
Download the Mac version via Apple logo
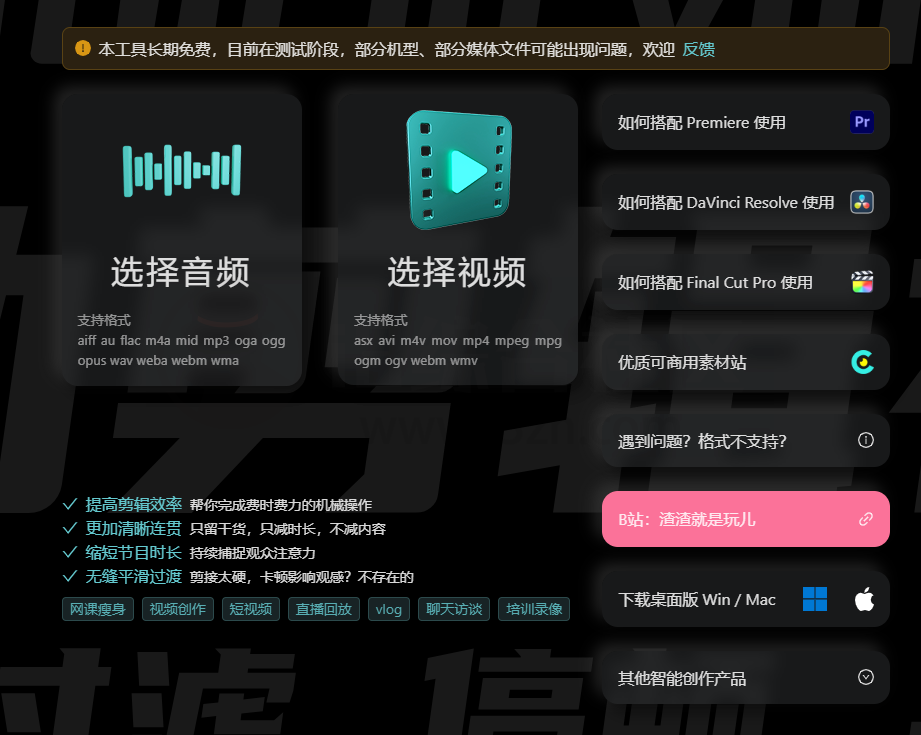pos(864,599)
